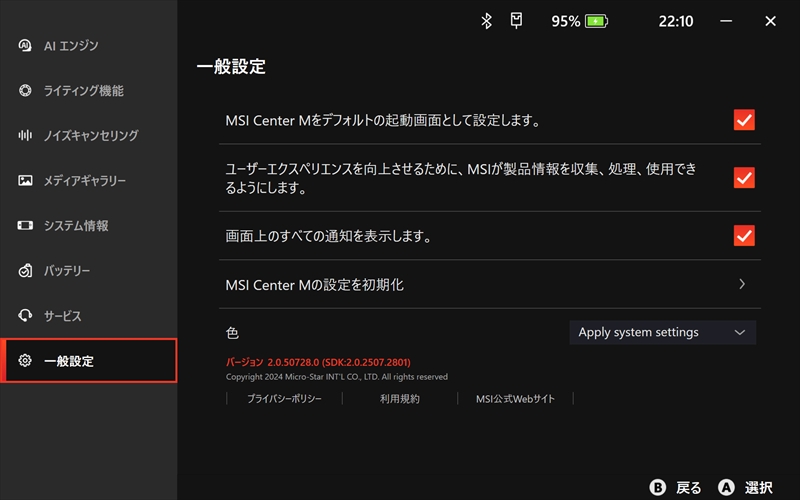
Task: Open the 利用規約 link
Action: (399, 398)
